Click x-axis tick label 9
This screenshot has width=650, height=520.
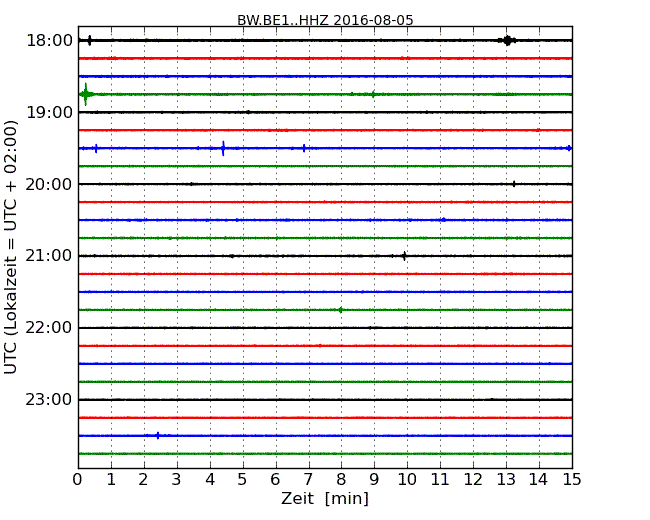[x=374, y=479]
